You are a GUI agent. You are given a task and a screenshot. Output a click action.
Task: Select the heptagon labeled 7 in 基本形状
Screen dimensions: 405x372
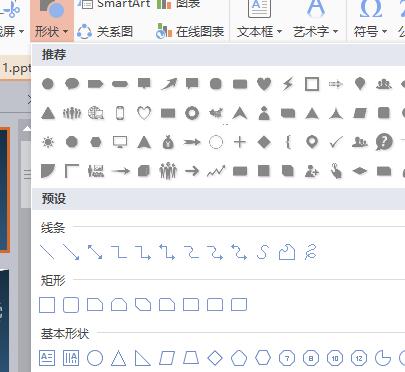click(287, 358)
